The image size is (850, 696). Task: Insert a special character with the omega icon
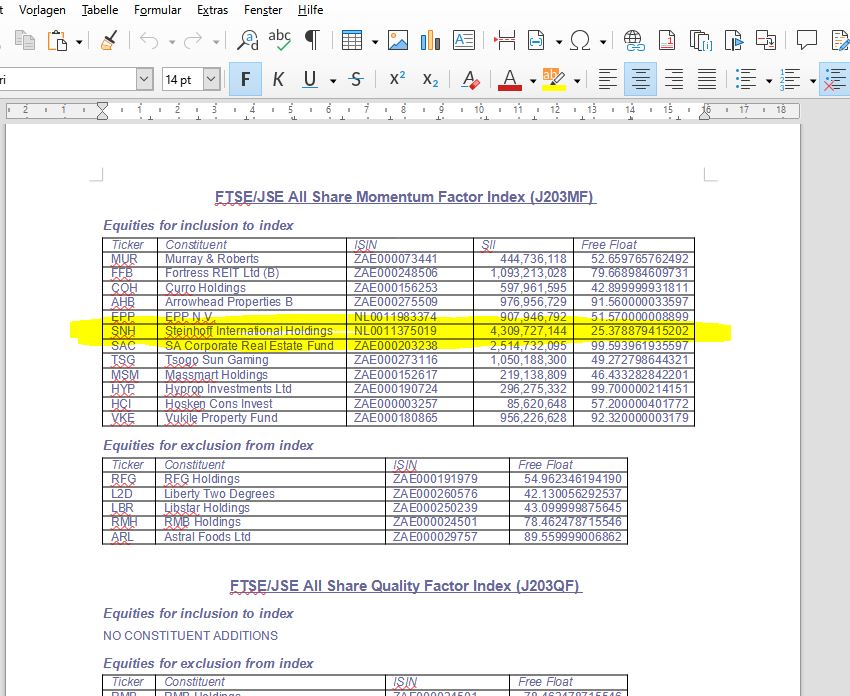(579, 42)
